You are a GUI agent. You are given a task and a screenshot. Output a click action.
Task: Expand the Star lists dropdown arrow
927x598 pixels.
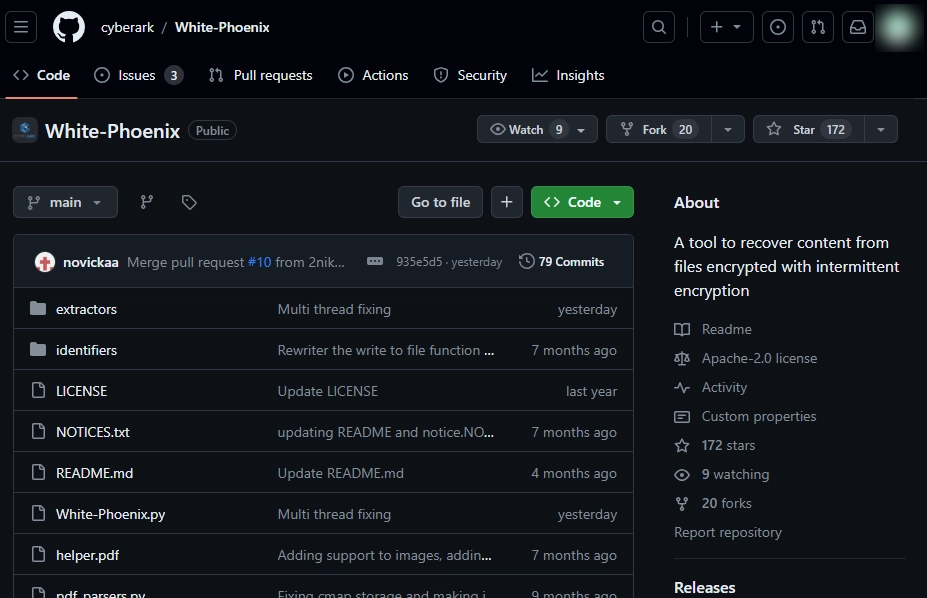pos(881,129)
